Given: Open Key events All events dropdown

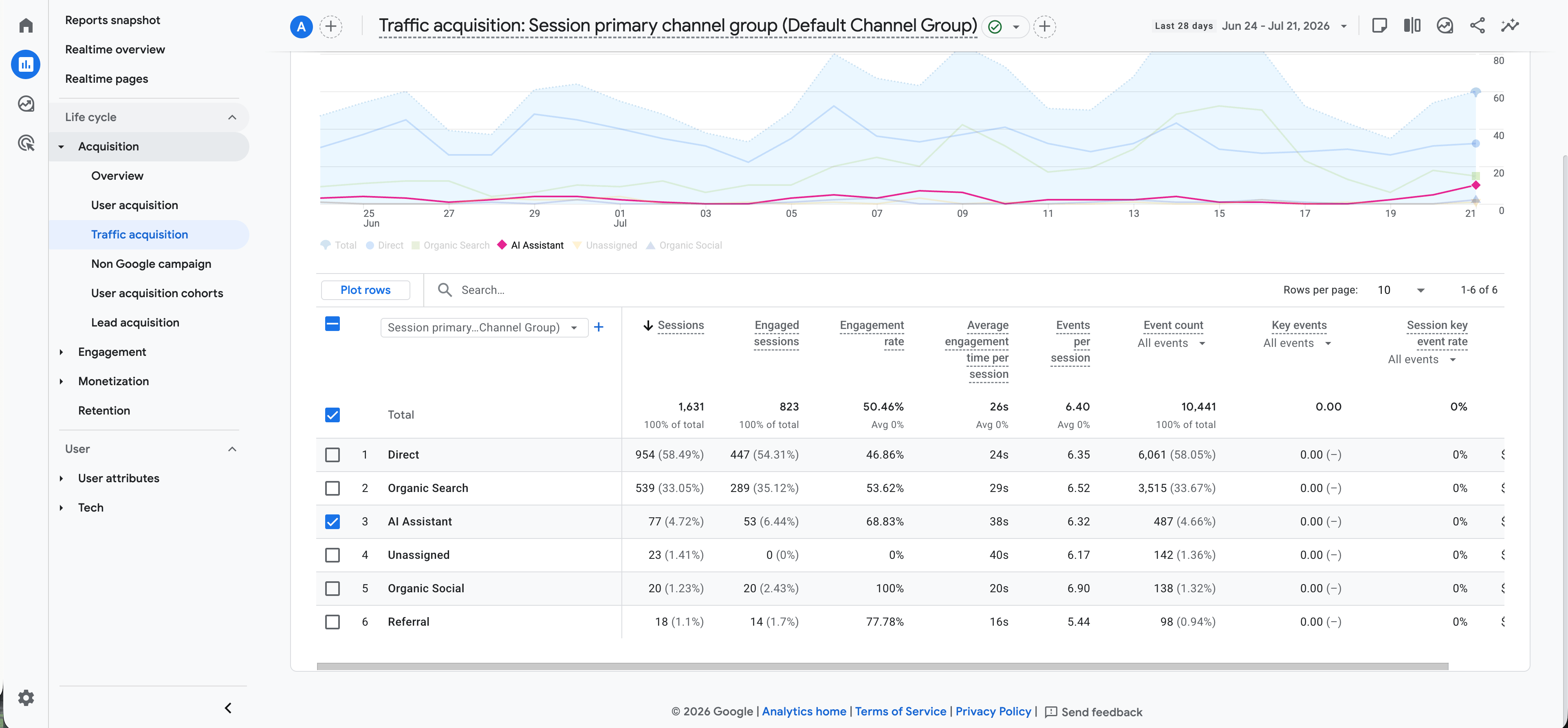Looking at the screenshot, I should coord(1297,343).
